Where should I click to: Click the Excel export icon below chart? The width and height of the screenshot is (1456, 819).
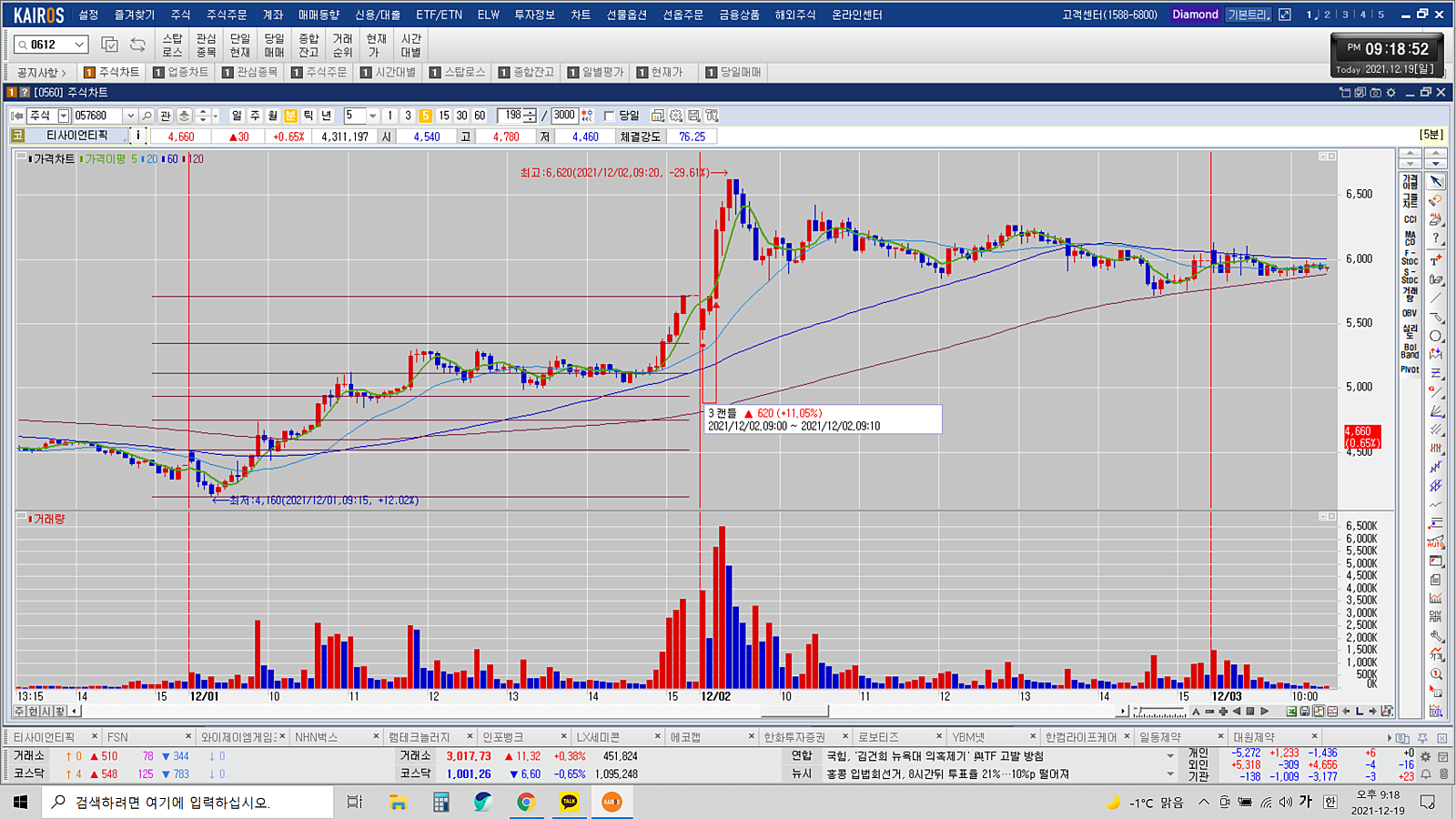coord(1291,711)
